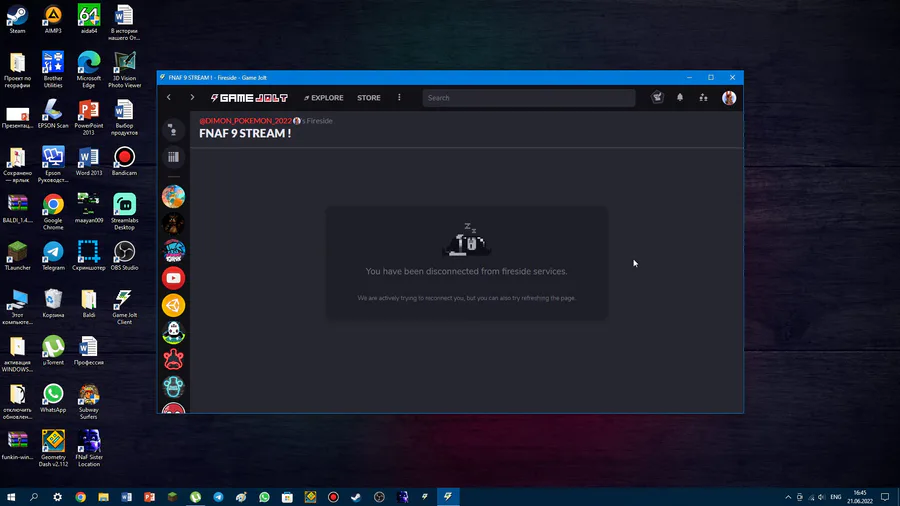Open the colorful orange-blue community in sidebar

pos(173,197)
